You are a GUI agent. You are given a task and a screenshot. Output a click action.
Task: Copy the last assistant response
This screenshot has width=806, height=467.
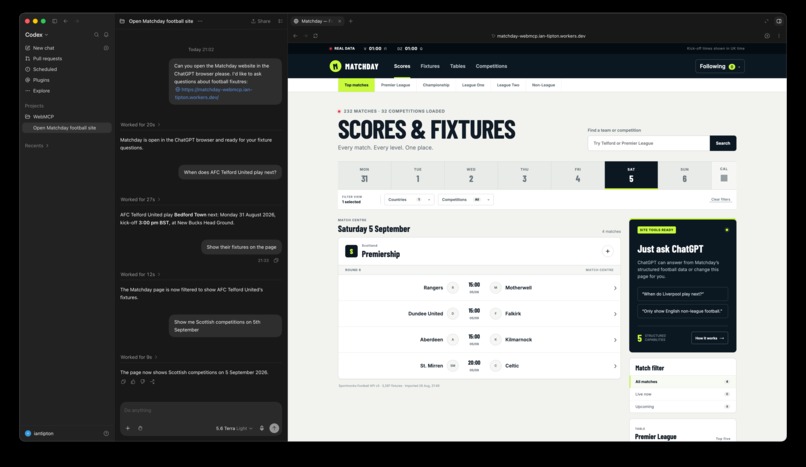tap(123, 382)
